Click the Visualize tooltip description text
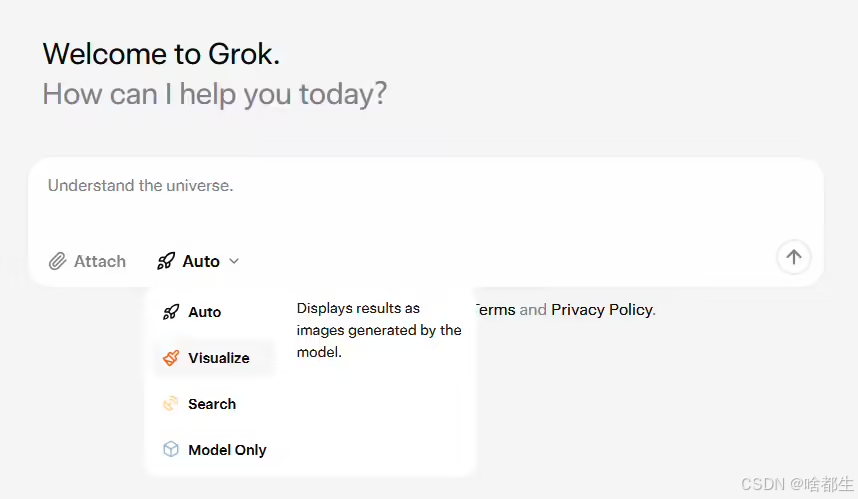Screen dimensions: 858x499 [379, 330]
